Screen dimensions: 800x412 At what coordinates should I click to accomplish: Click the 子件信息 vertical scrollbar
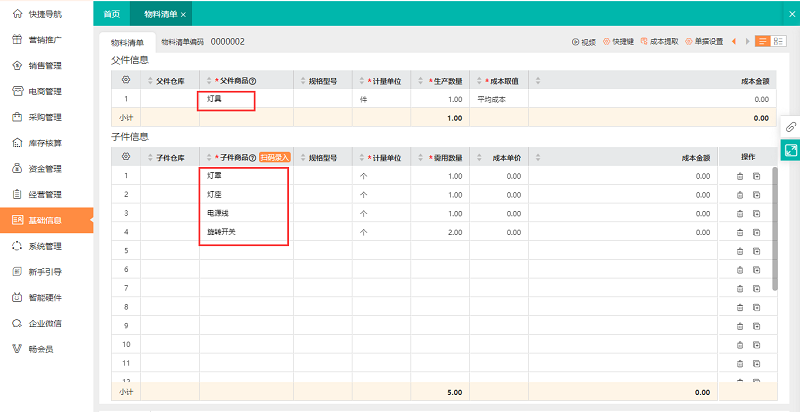click(x=774, y=230)
